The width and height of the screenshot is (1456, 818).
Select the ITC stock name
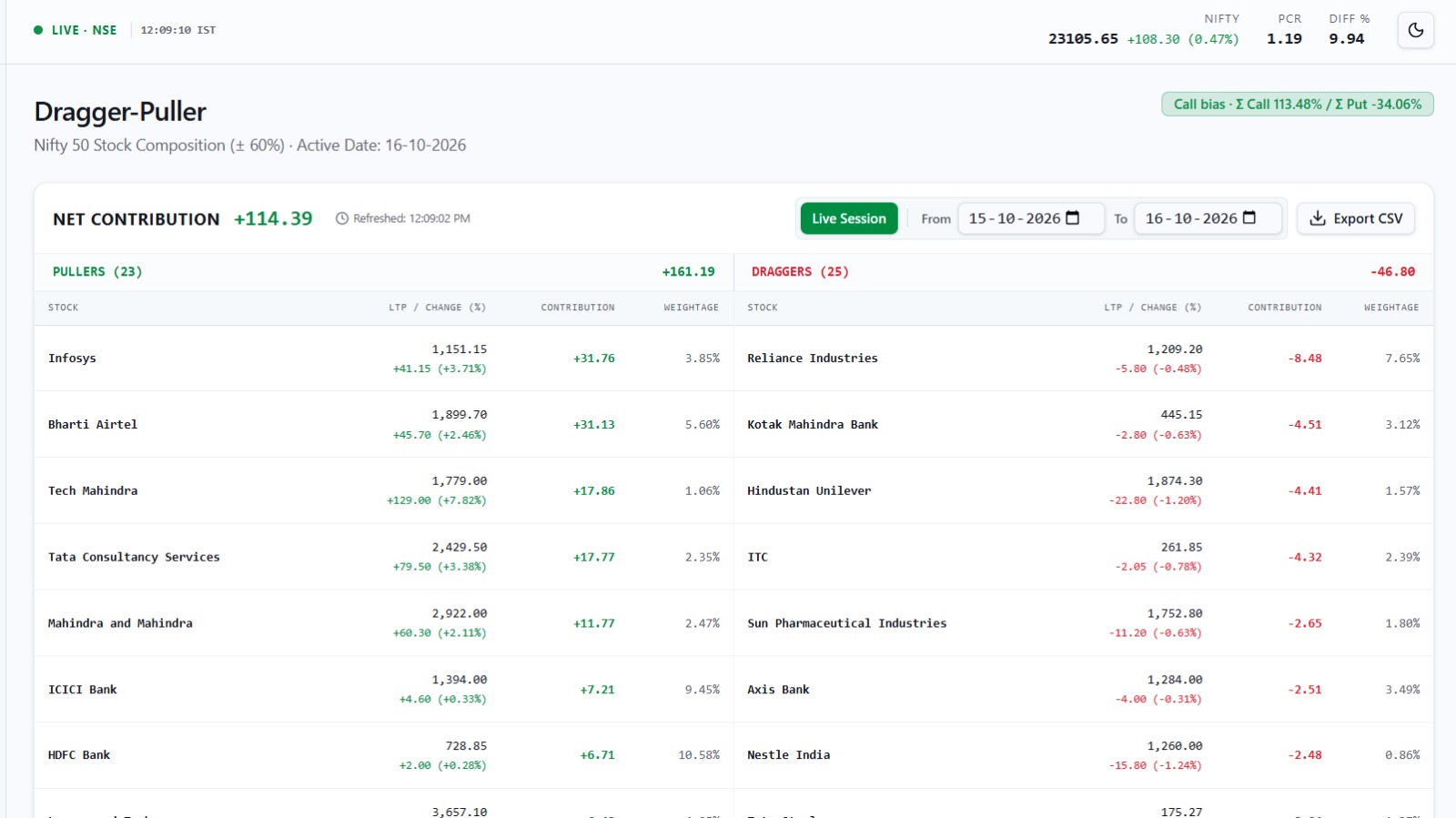(758, 557)
